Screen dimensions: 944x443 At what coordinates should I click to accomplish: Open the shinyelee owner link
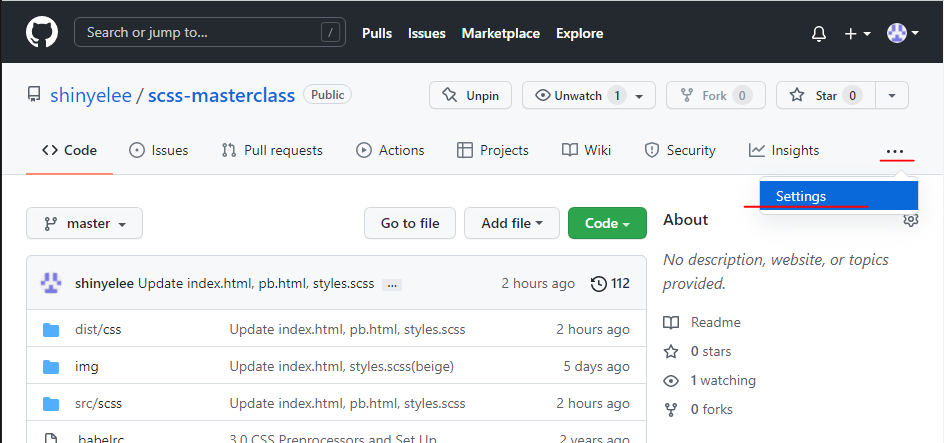click(x=91, y=95)
